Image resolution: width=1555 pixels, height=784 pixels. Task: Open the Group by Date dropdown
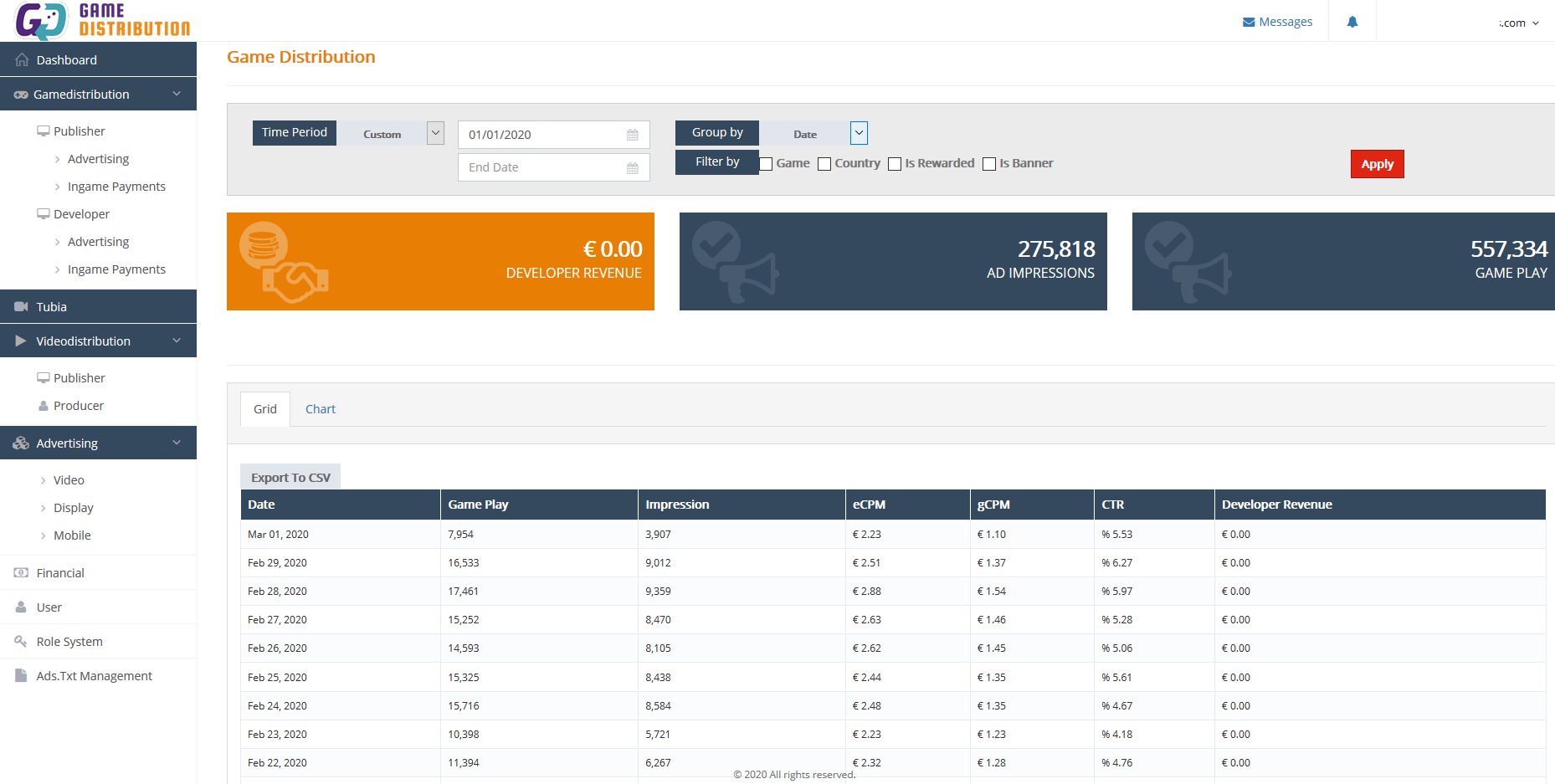813,133
